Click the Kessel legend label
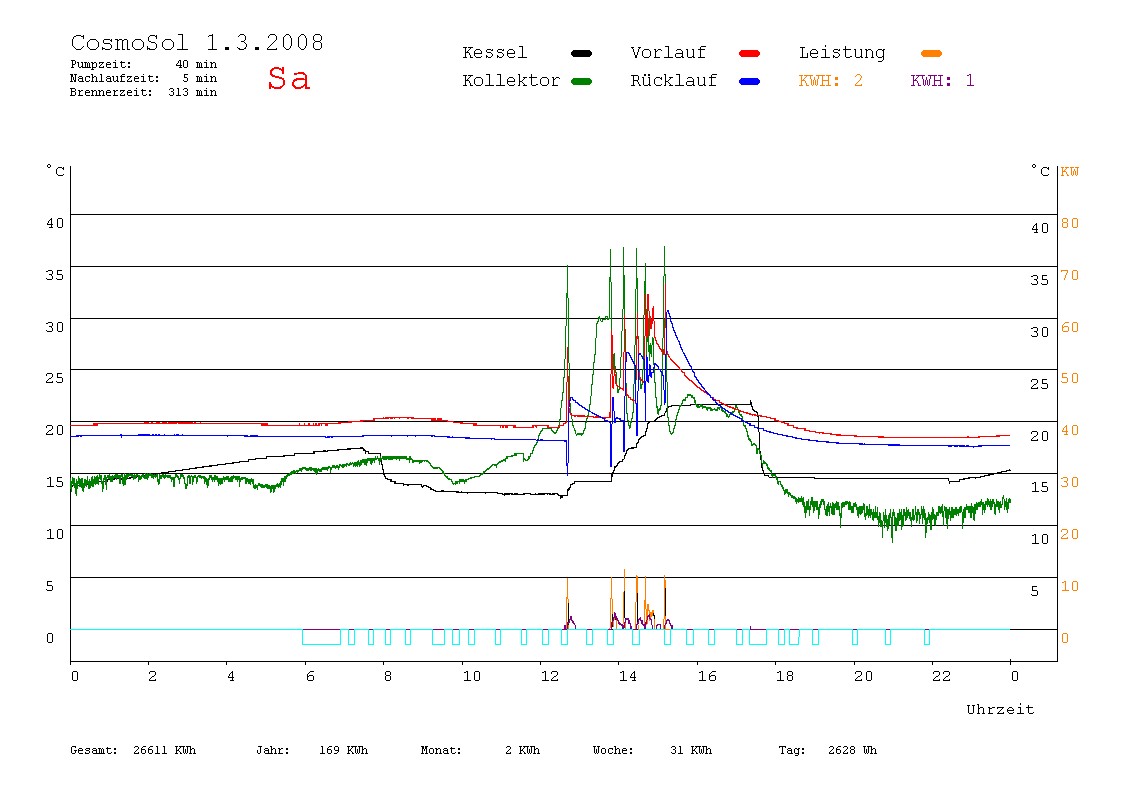This screenshot has height=812, width=1148. point(494,53)
